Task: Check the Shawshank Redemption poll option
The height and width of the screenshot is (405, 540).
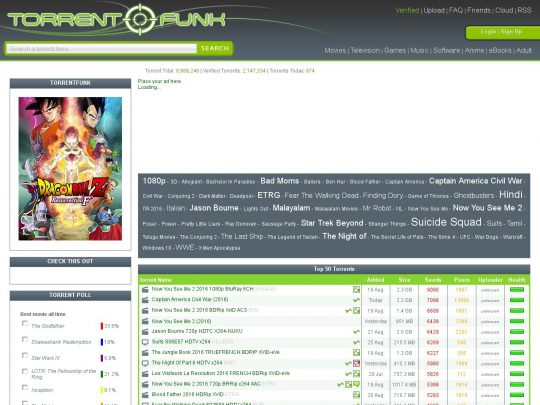Action: pos(25,340)
